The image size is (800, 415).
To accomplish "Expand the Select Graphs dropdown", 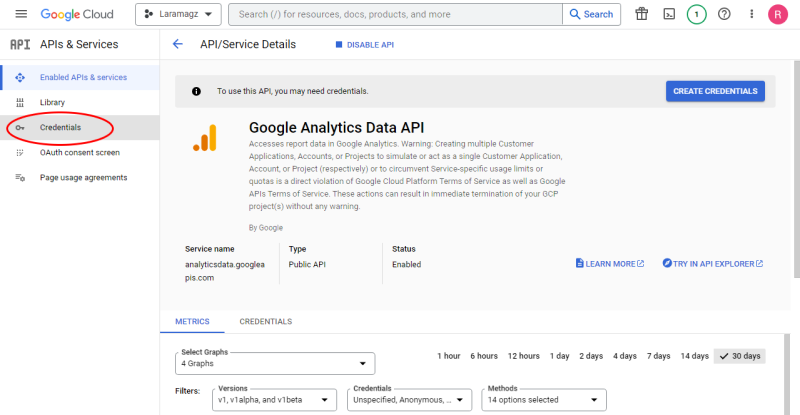I will click(275, 363).
